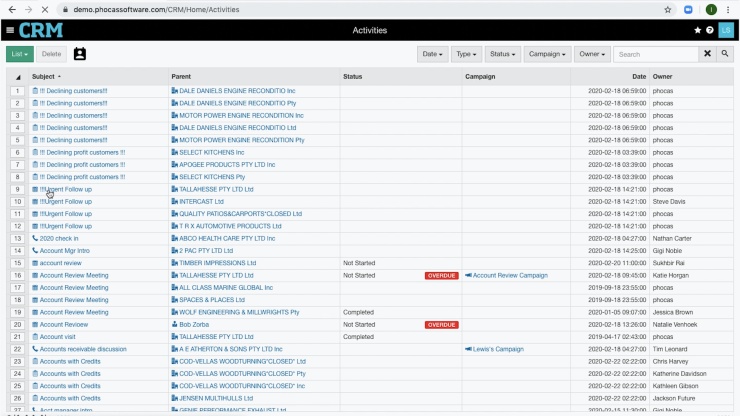Select row 24 number box
The width and height of the screenshot is (740, 416).
pos(17,374)
